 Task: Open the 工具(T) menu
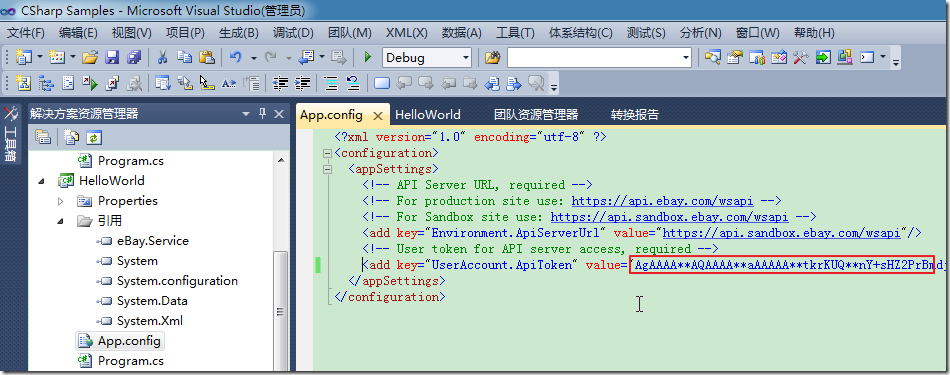coord(515,33)
